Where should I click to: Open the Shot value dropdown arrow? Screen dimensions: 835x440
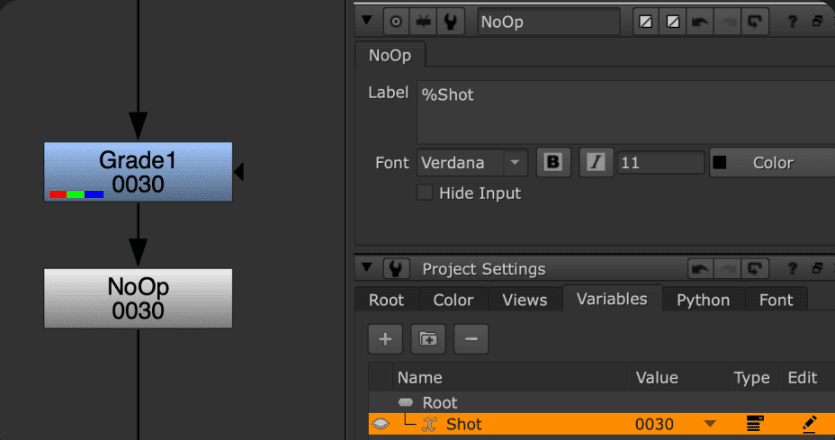pos(710,424)
